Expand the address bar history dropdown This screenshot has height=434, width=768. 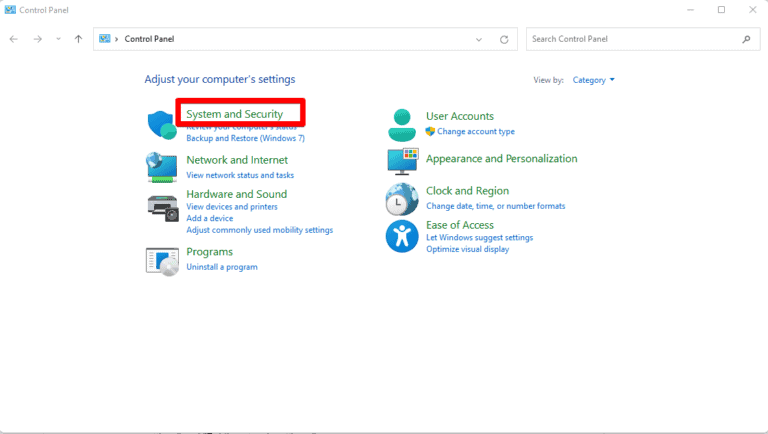479,39
